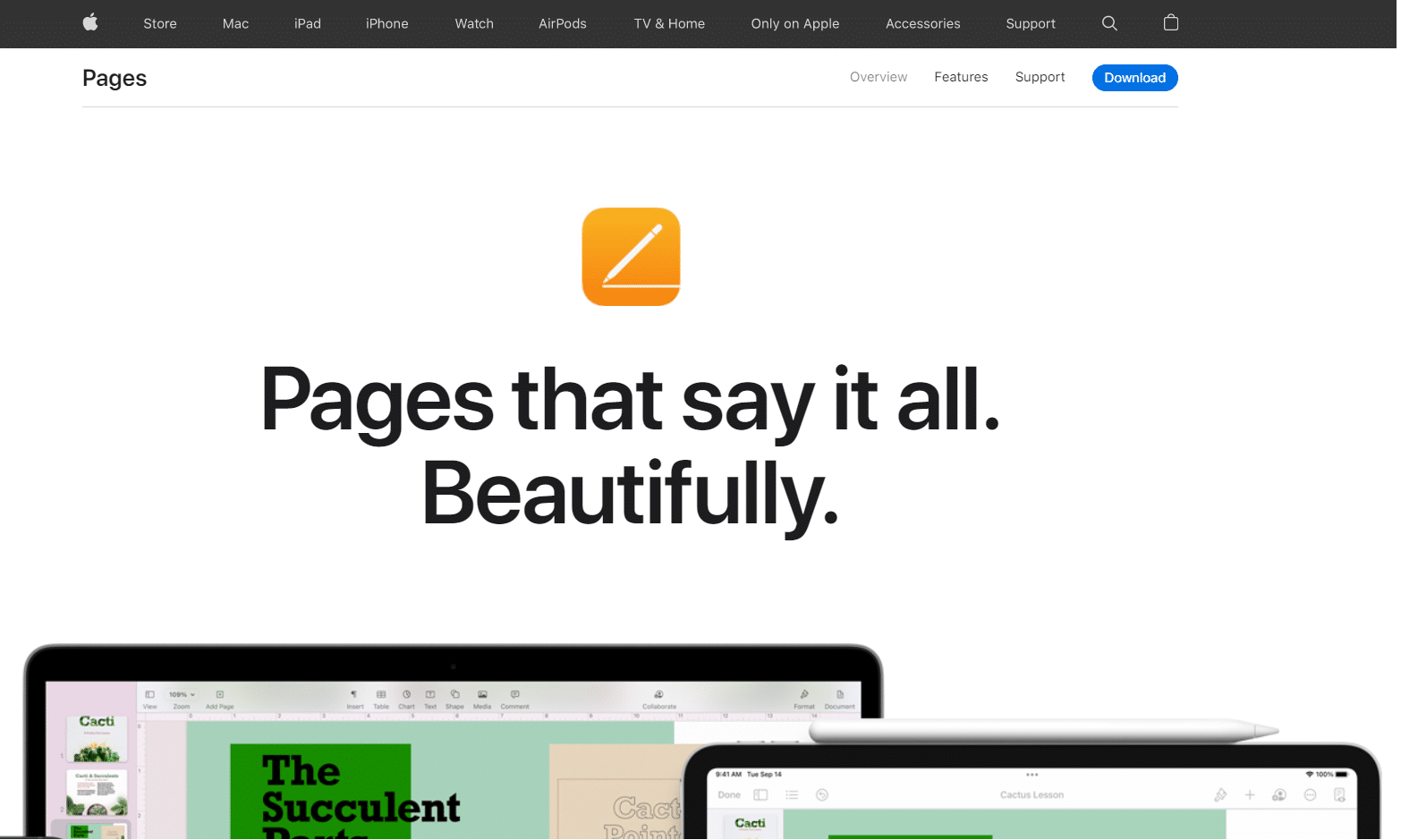Click the sidebar toggle icon on iPad
The height and width of the screenshot is (840, 1418).
click(760, 794)
